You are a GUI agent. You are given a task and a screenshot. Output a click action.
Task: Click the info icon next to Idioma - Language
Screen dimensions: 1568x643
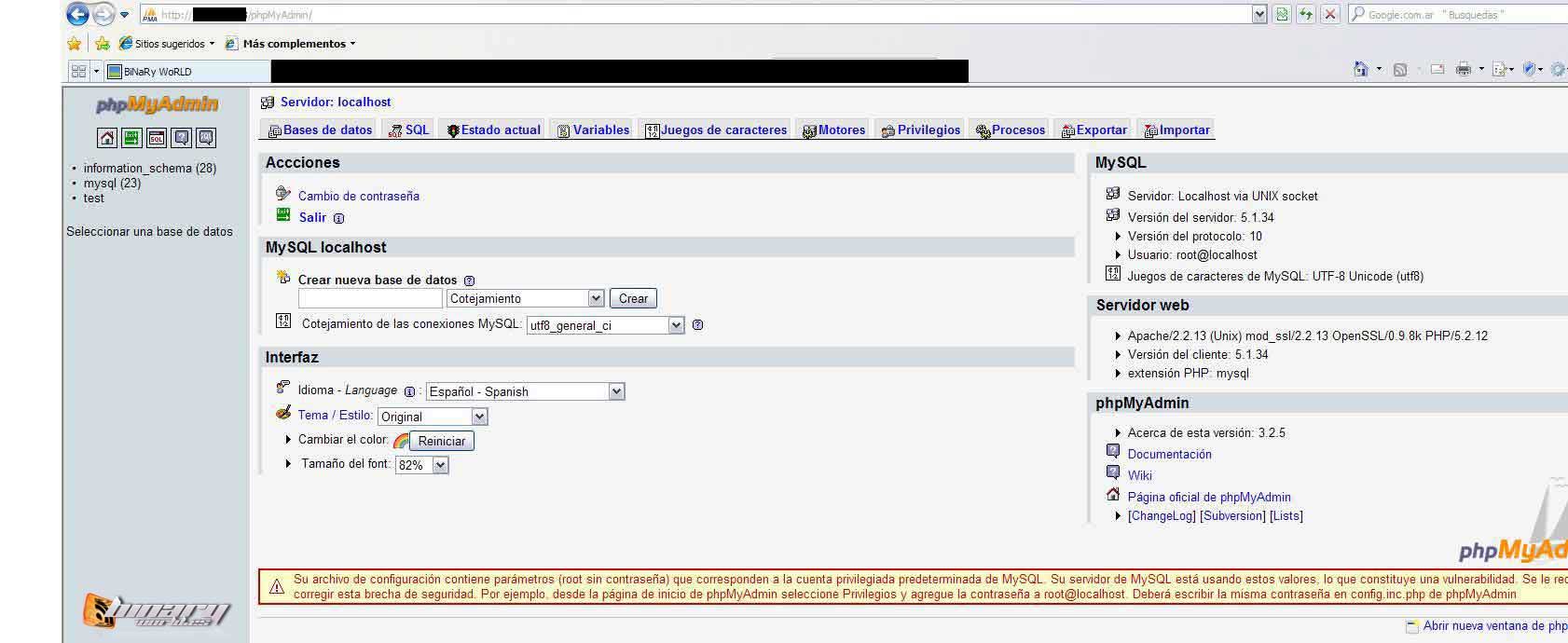pyautogui.click(x=409, y=391)
